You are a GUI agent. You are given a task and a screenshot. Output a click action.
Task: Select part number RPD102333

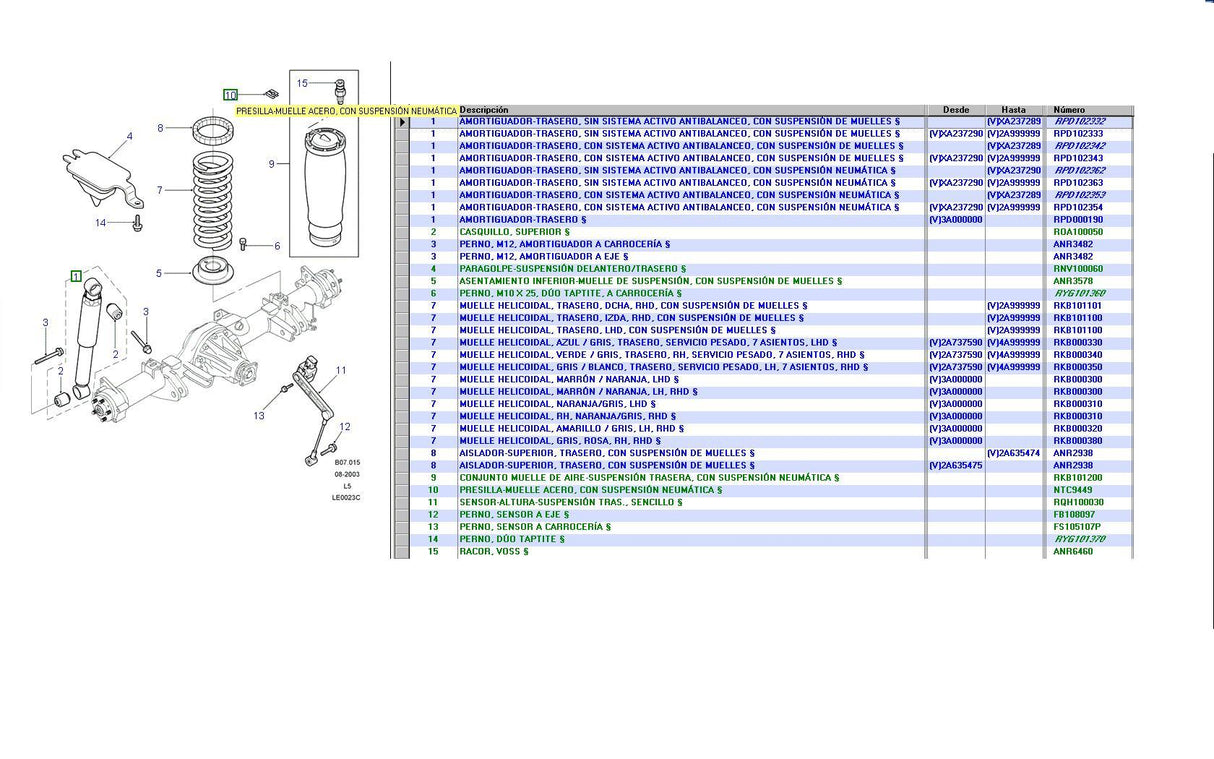[x=1079, y=134]
